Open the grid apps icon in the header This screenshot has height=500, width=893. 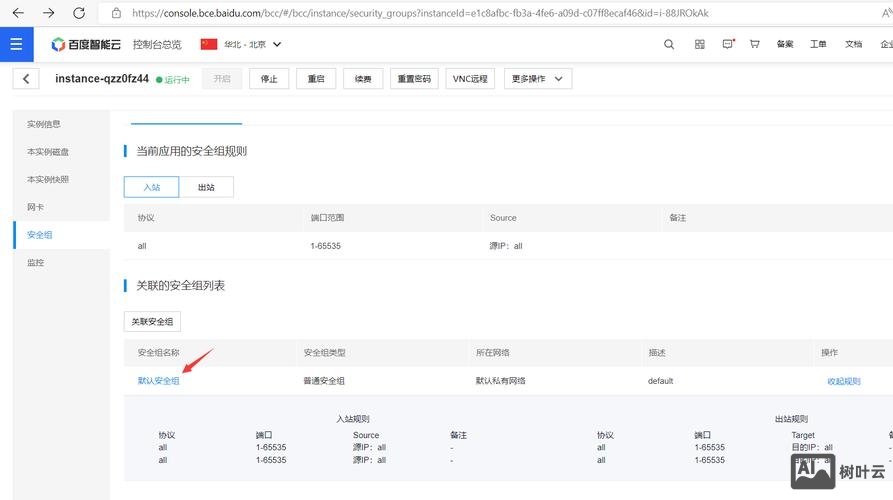coord(699,44)
